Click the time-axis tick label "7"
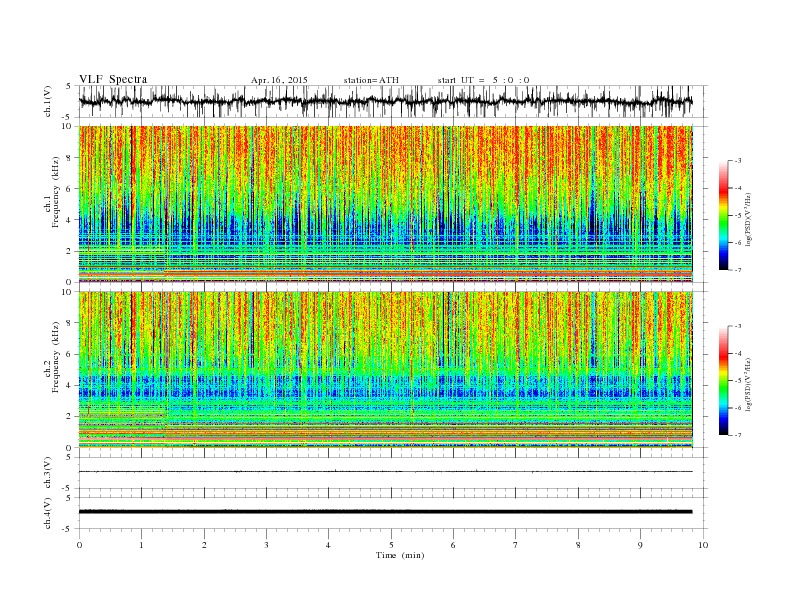 (x=516, y=545)
